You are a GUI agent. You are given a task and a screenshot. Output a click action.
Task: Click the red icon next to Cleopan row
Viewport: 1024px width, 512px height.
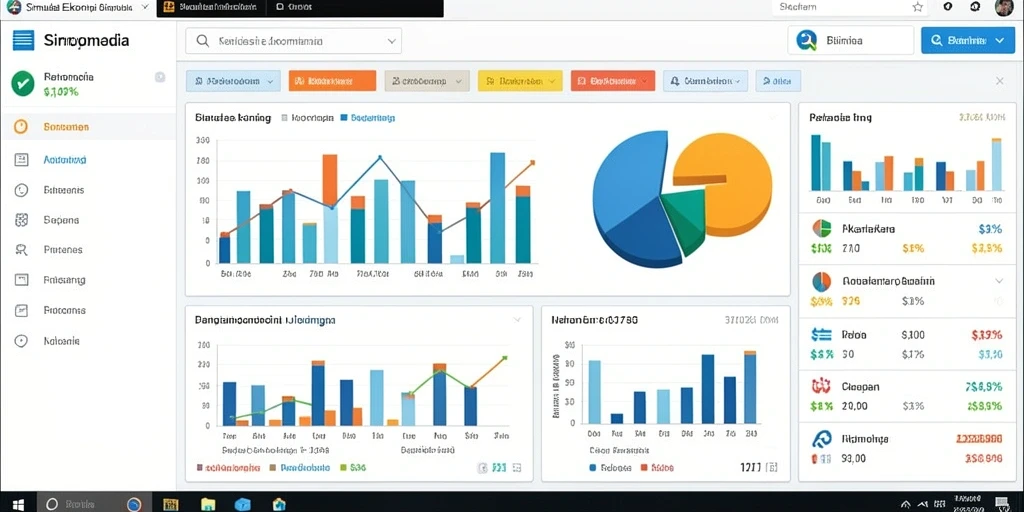coord(821,386)
